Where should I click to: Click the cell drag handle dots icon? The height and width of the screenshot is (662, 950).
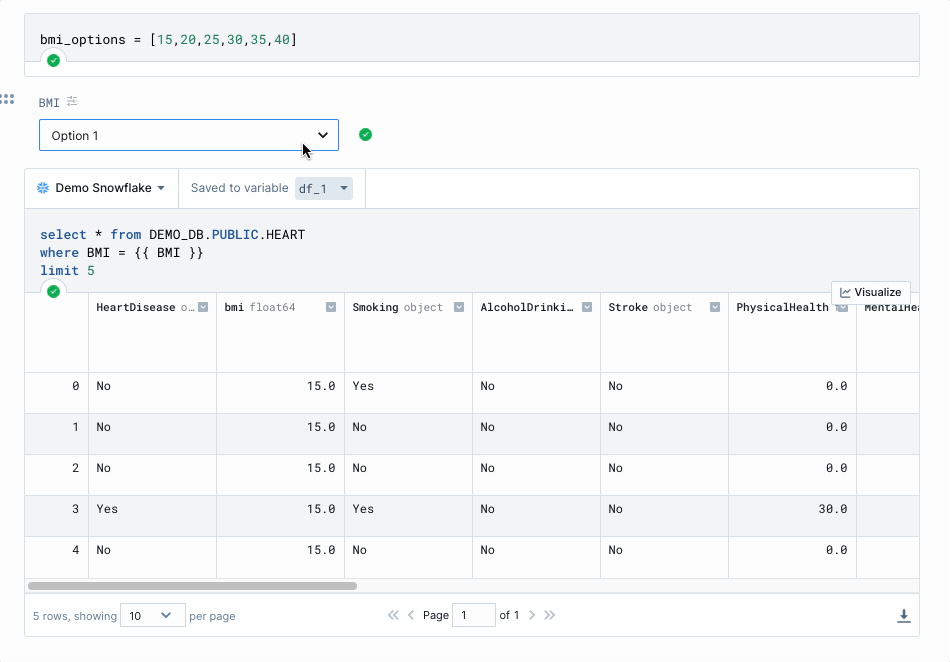point(7,99)
